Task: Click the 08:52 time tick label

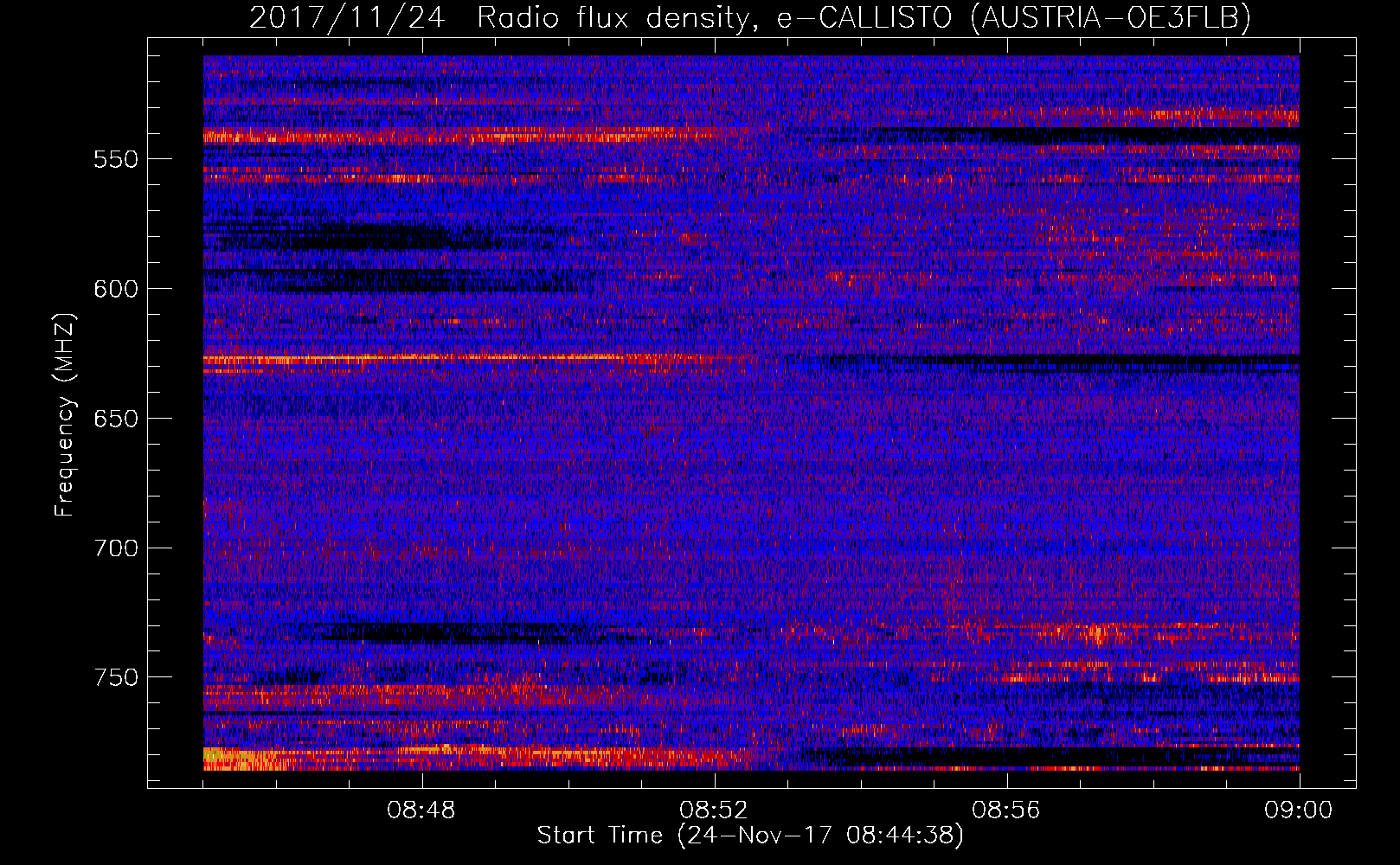Action: (x=715, y=811)
